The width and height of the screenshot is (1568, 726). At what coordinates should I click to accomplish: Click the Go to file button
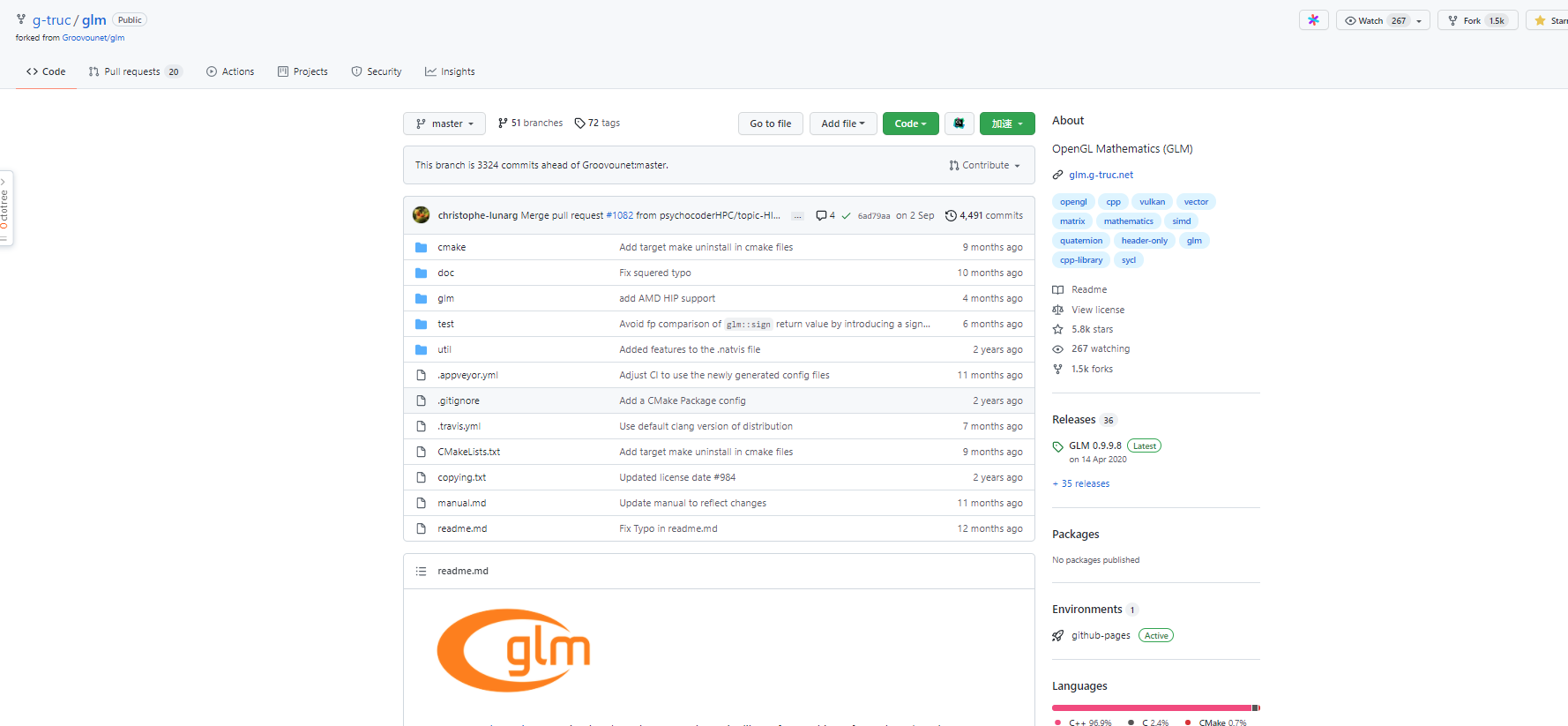[x=771, y=123]
